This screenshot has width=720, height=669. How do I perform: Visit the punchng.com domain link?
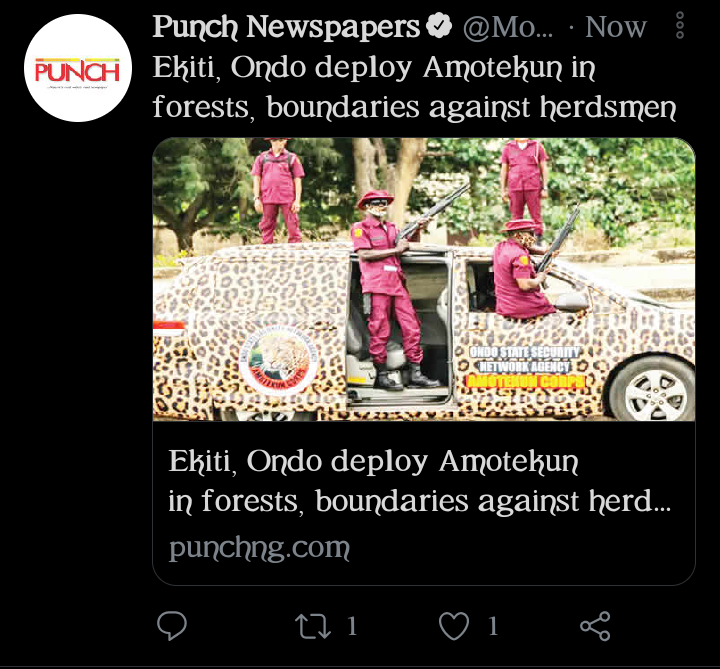tap(259, 548)
